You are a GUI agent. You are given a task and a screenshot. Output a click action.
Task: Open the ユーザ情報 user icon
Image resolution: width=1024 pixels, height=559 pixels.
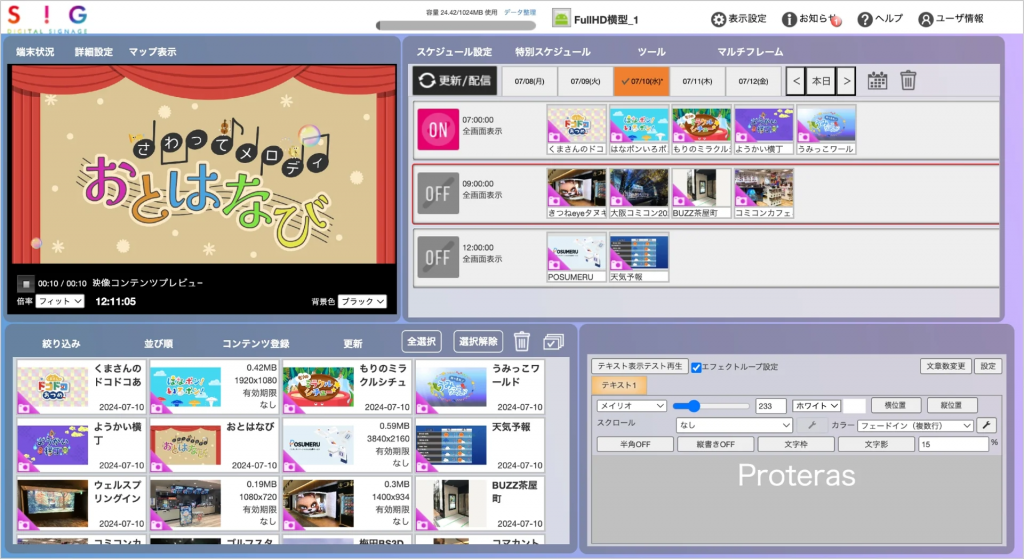point(925,20)
